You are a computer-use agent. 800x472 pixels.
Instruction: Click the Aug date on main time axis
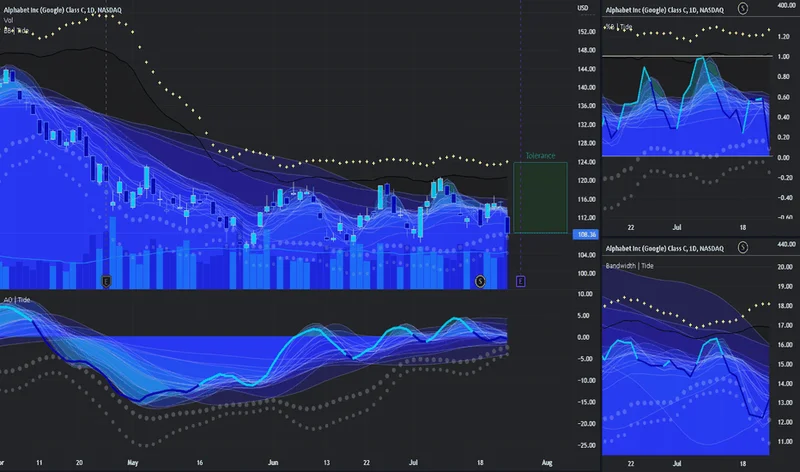[545, 464]
